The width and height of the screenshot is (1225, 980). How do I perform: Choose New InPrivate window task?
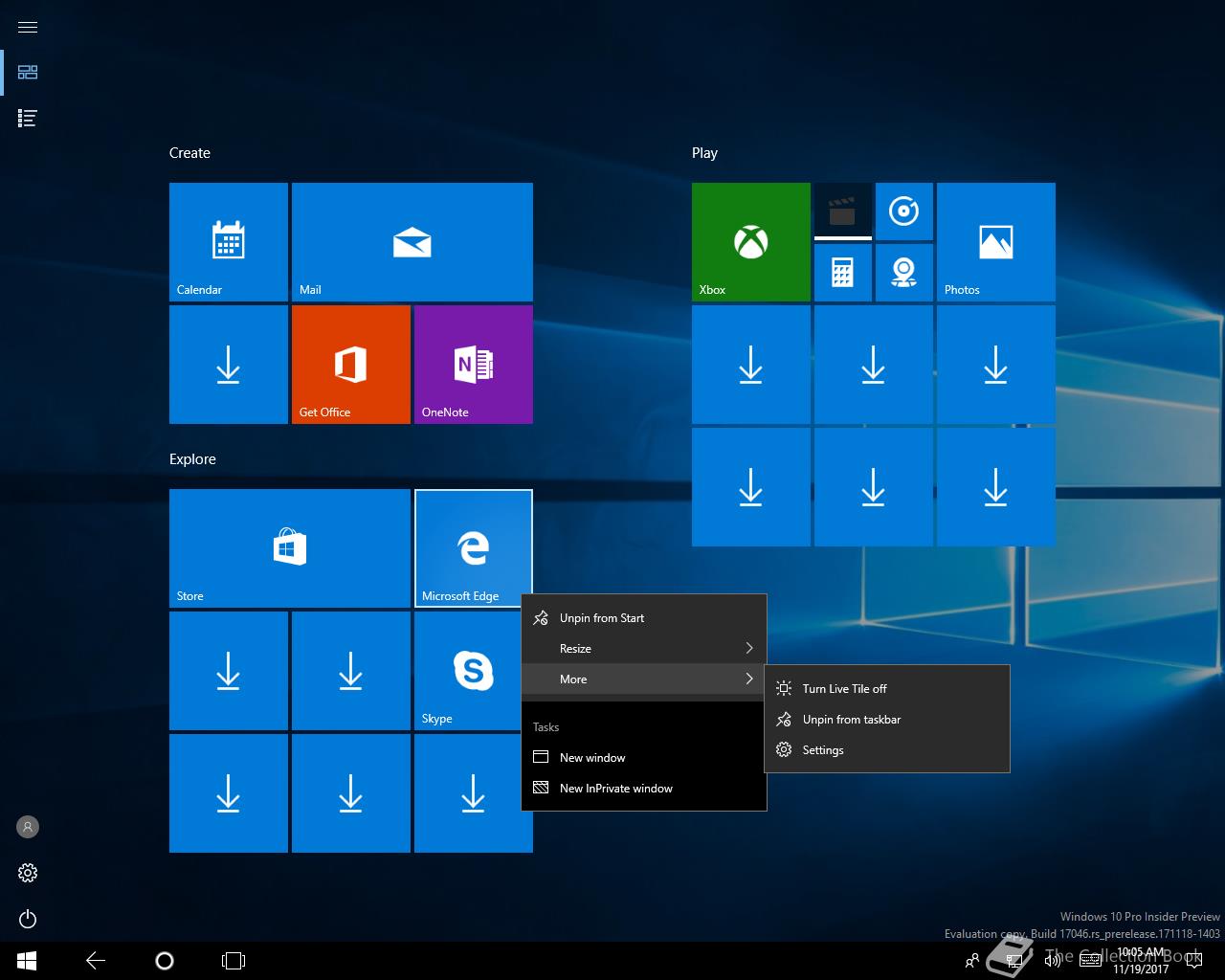(x=644, y=789)
